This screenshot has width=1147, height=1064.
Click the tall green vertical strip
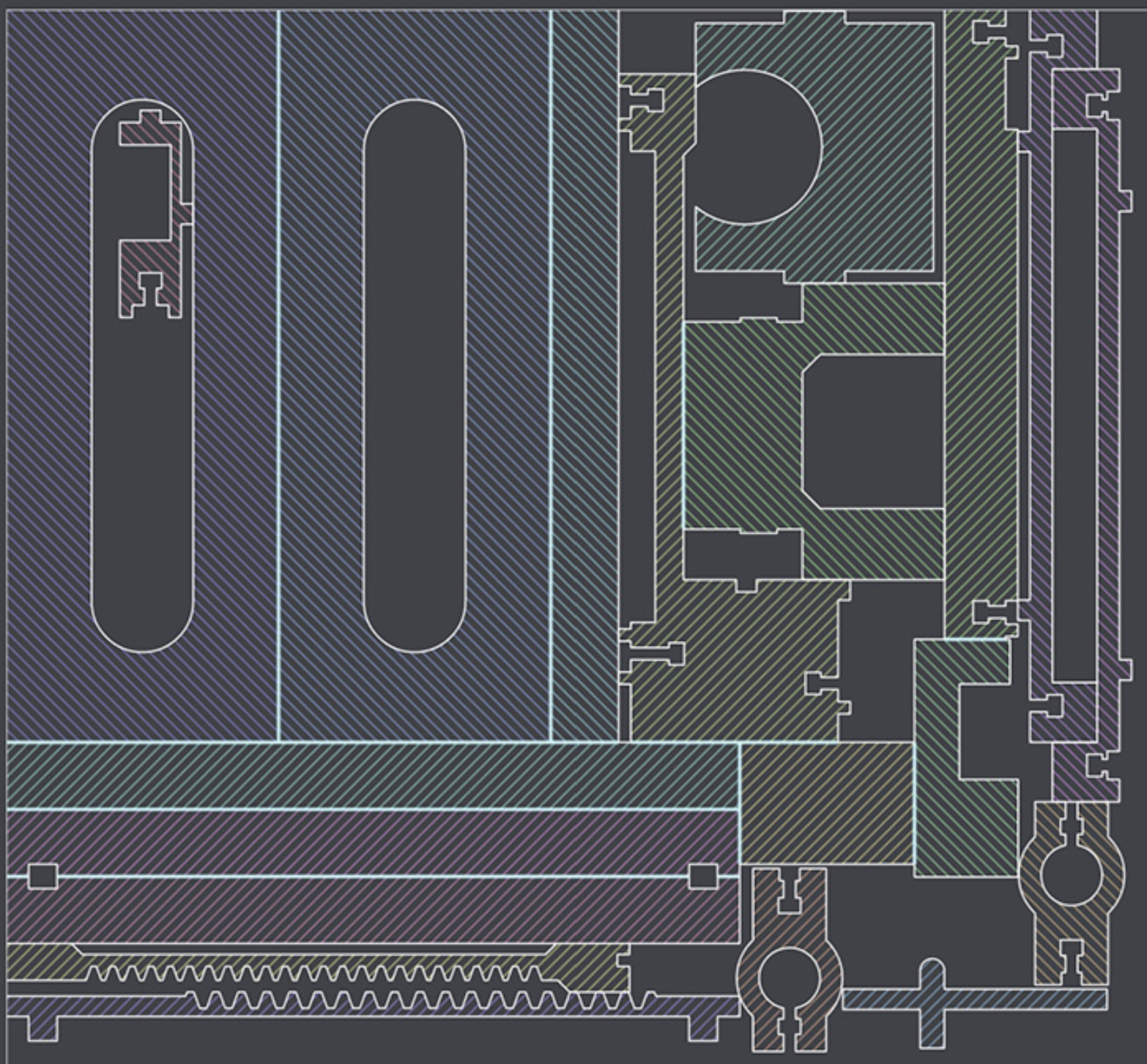[x=980, y=322]
